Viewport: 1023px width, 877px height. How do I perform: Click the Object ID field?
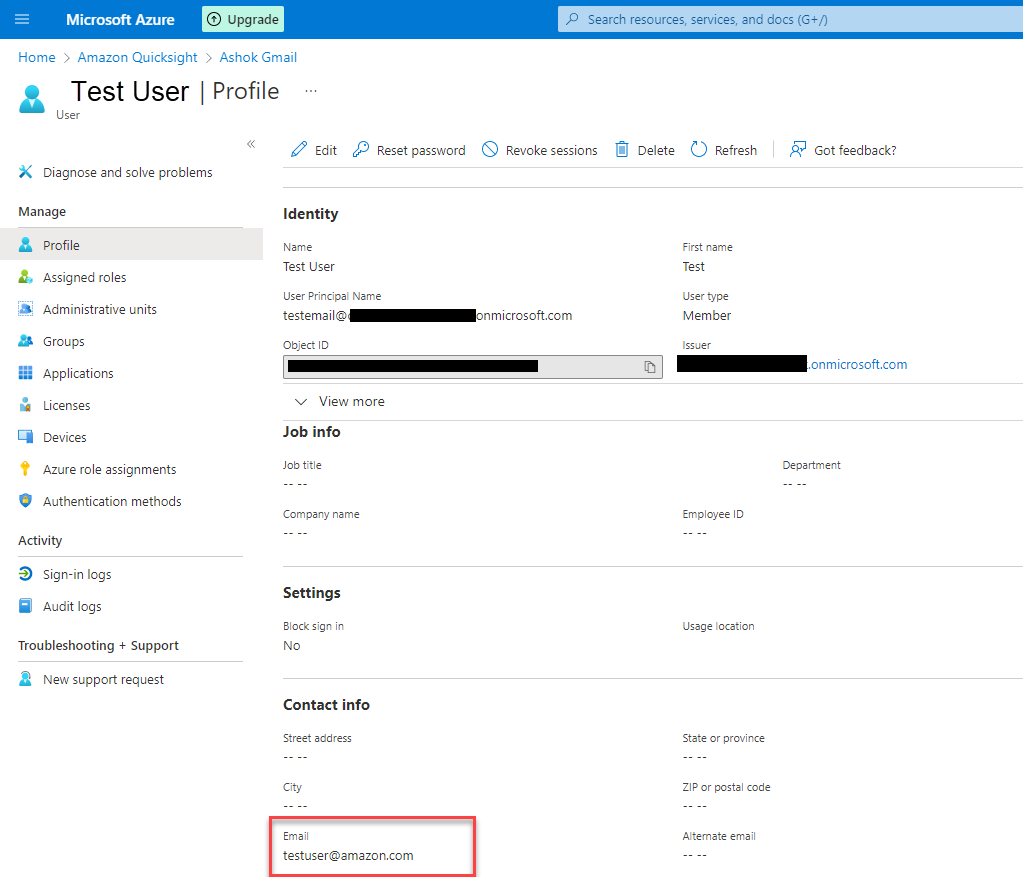click(472, 367)
